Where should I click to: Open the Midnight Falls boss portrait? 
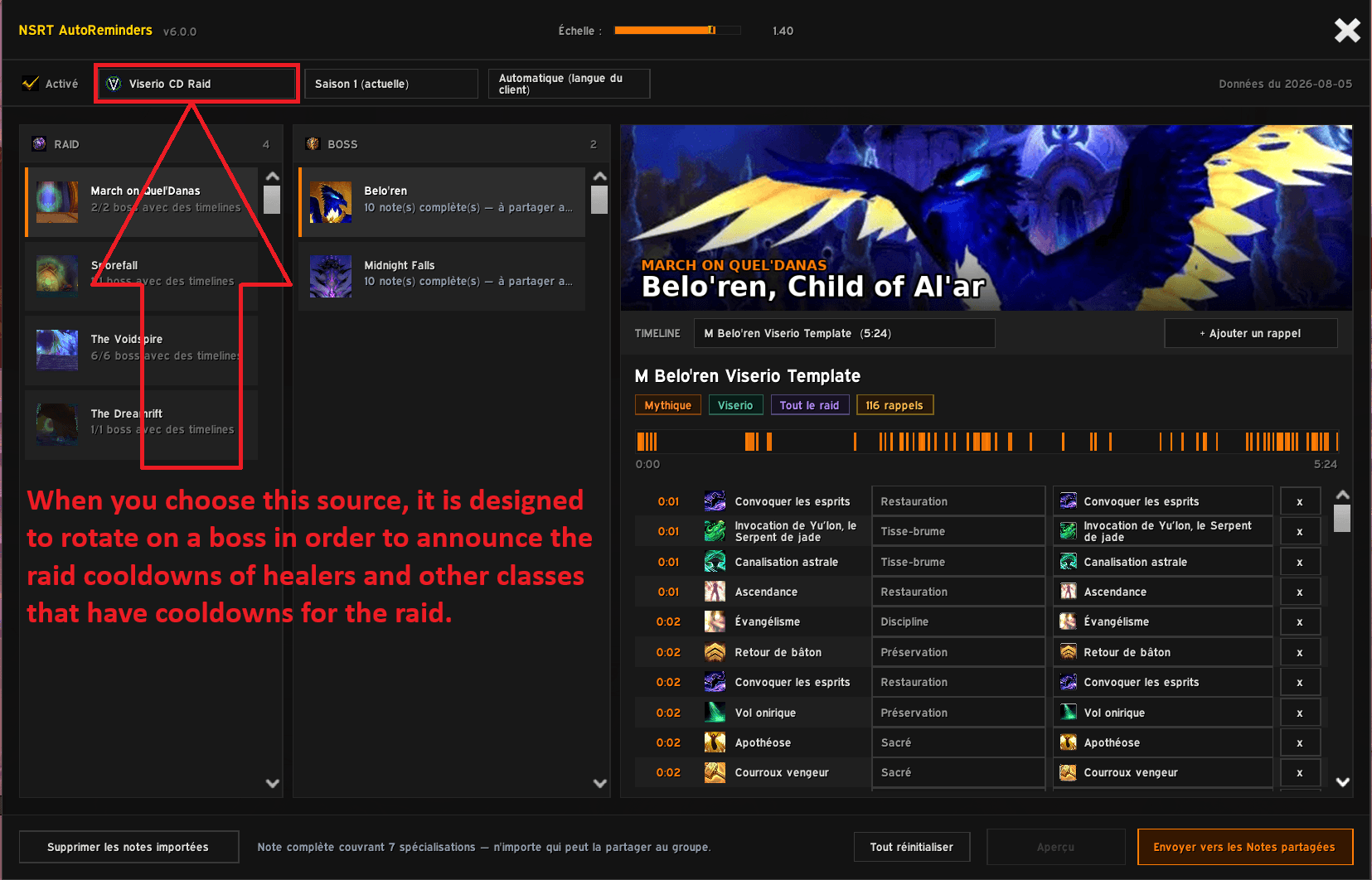point(331,276)
